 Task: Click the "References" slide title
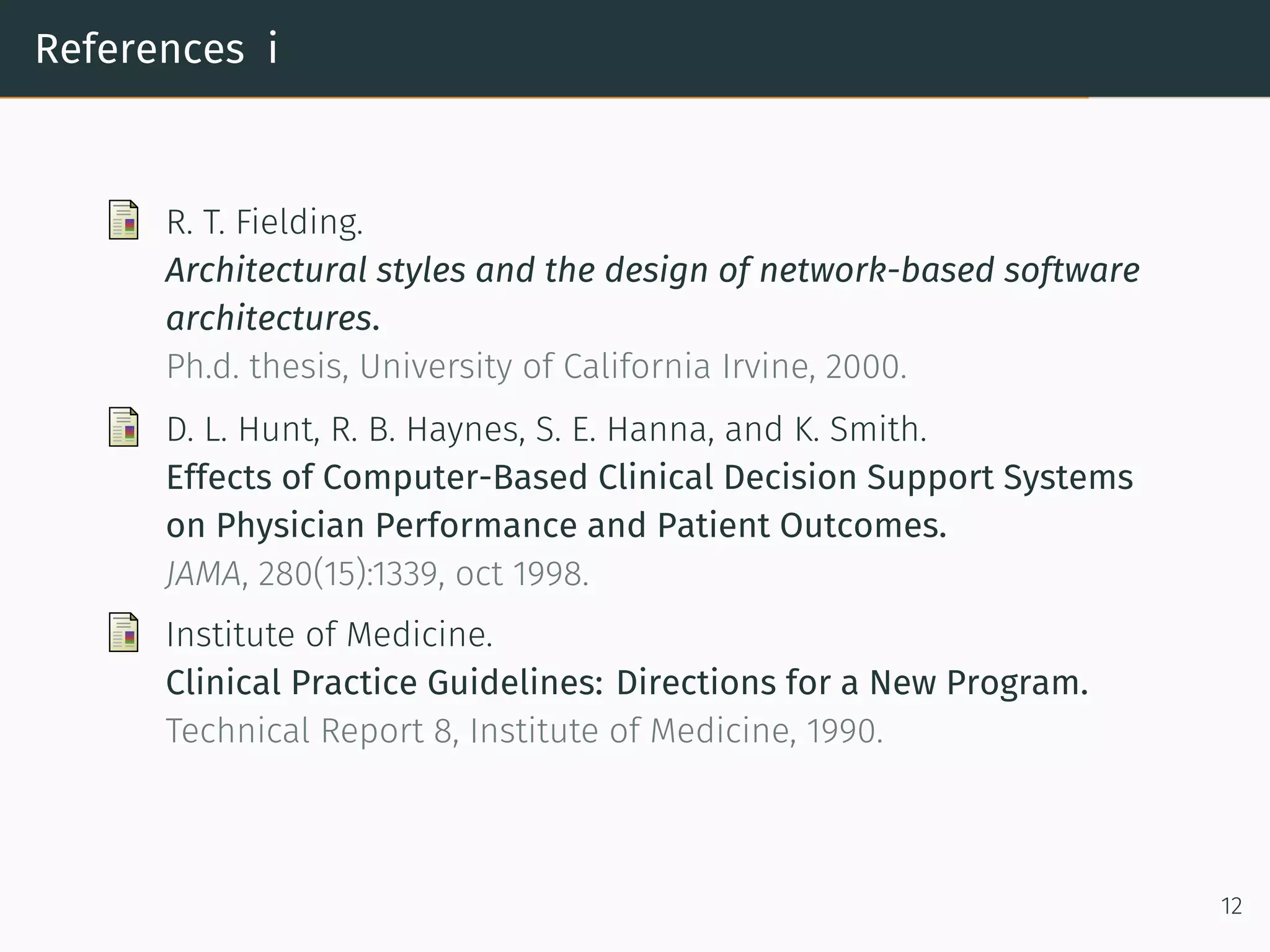[140, 49]
